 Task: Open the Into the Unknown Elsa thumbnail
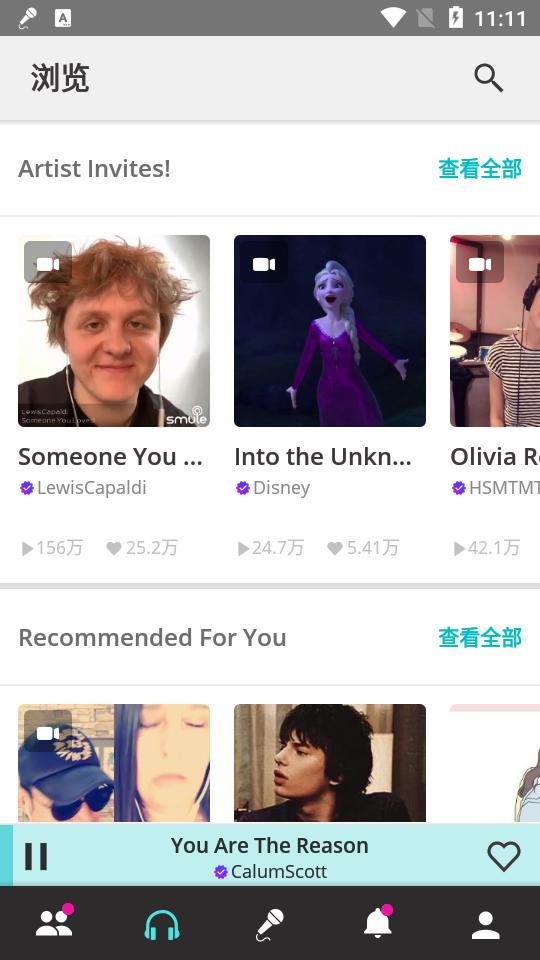[x=330, y=331]
